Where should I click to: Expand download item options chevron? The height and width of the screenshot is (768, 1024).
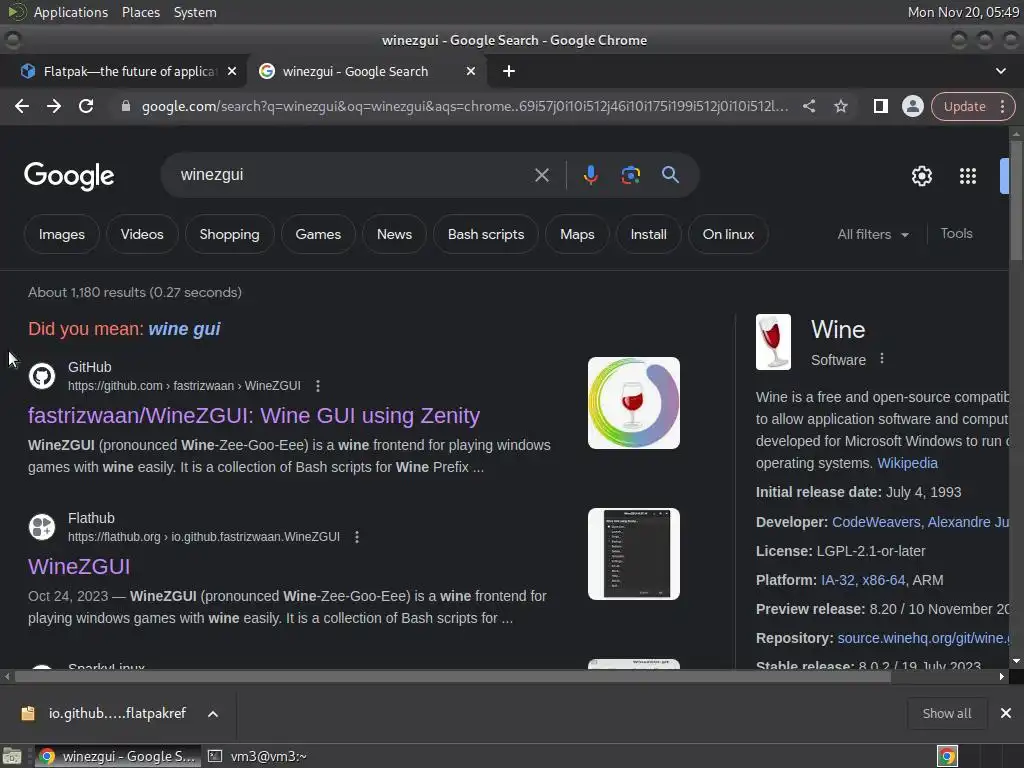click(213, 714)
